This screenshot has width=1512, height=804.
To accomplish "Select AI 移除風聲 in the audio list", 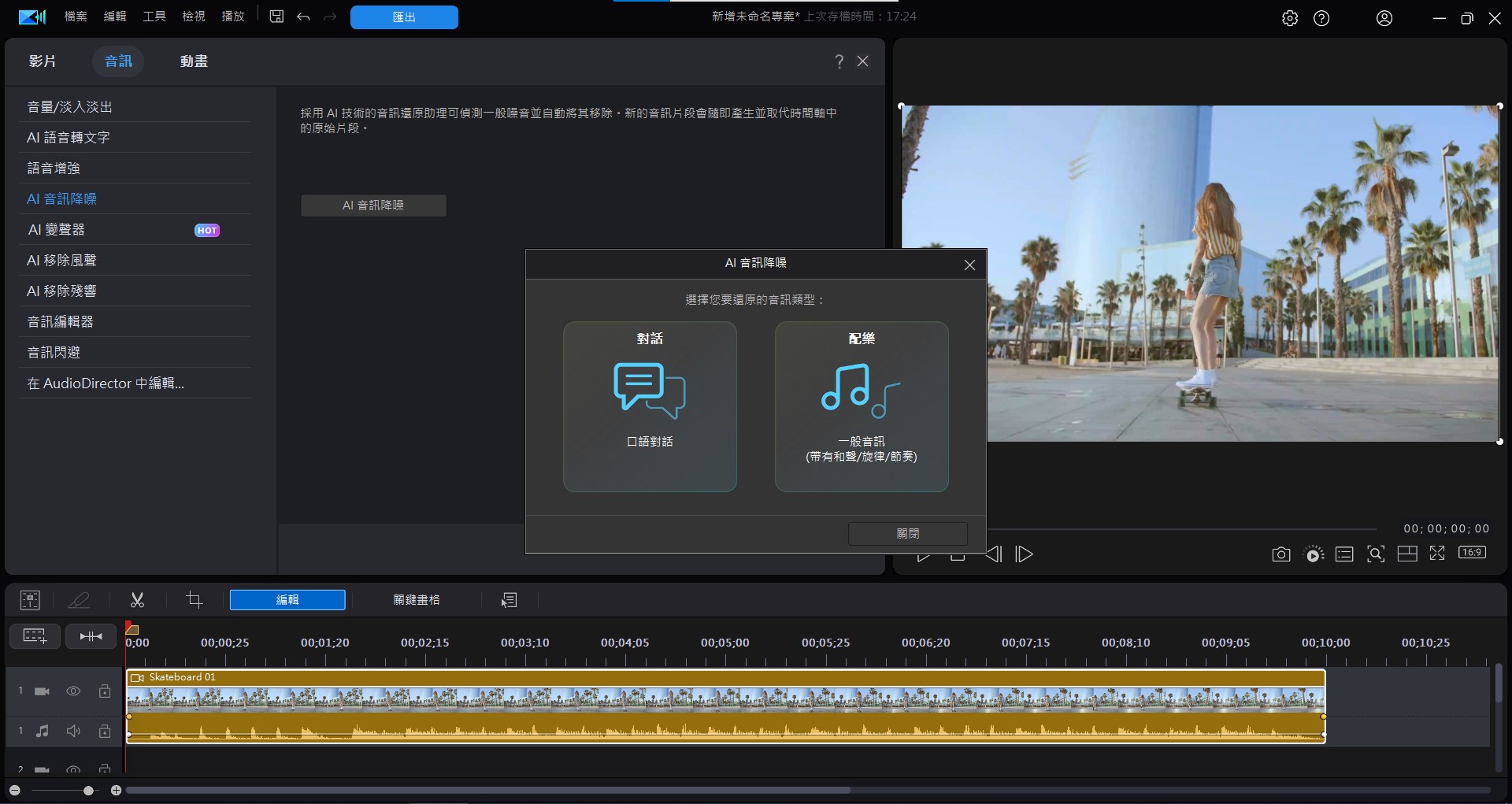I will 61,260.
